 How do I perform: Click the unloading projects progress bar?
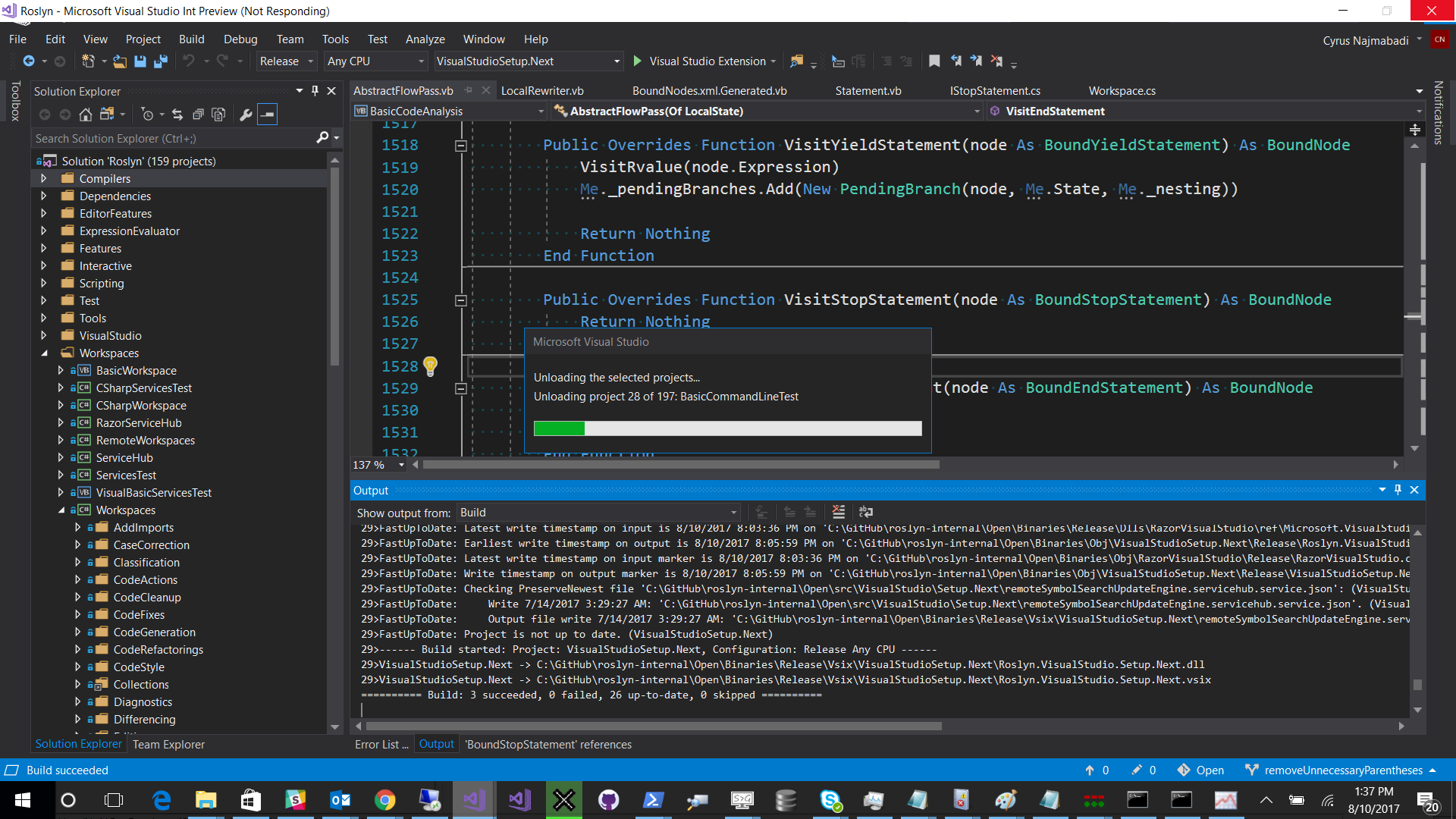coord(727,428)
